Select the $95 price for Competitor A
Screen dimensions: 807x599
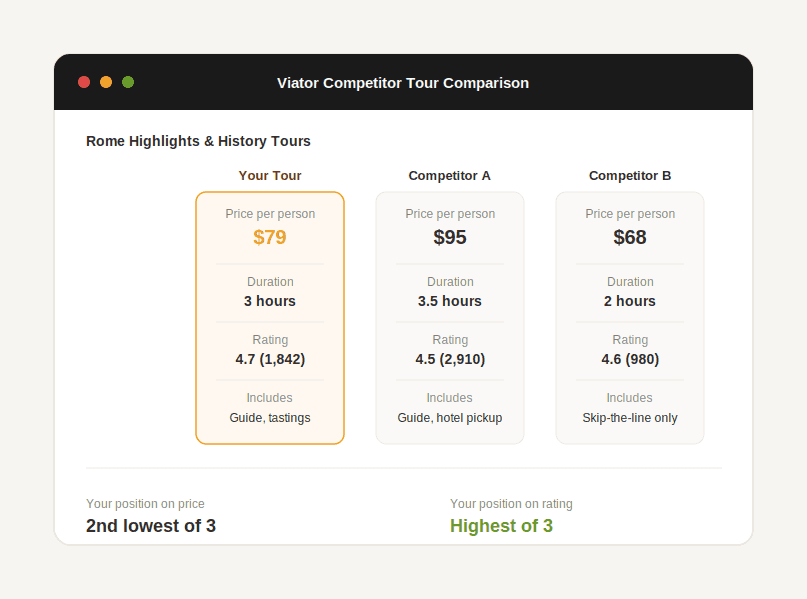[450, 237]
